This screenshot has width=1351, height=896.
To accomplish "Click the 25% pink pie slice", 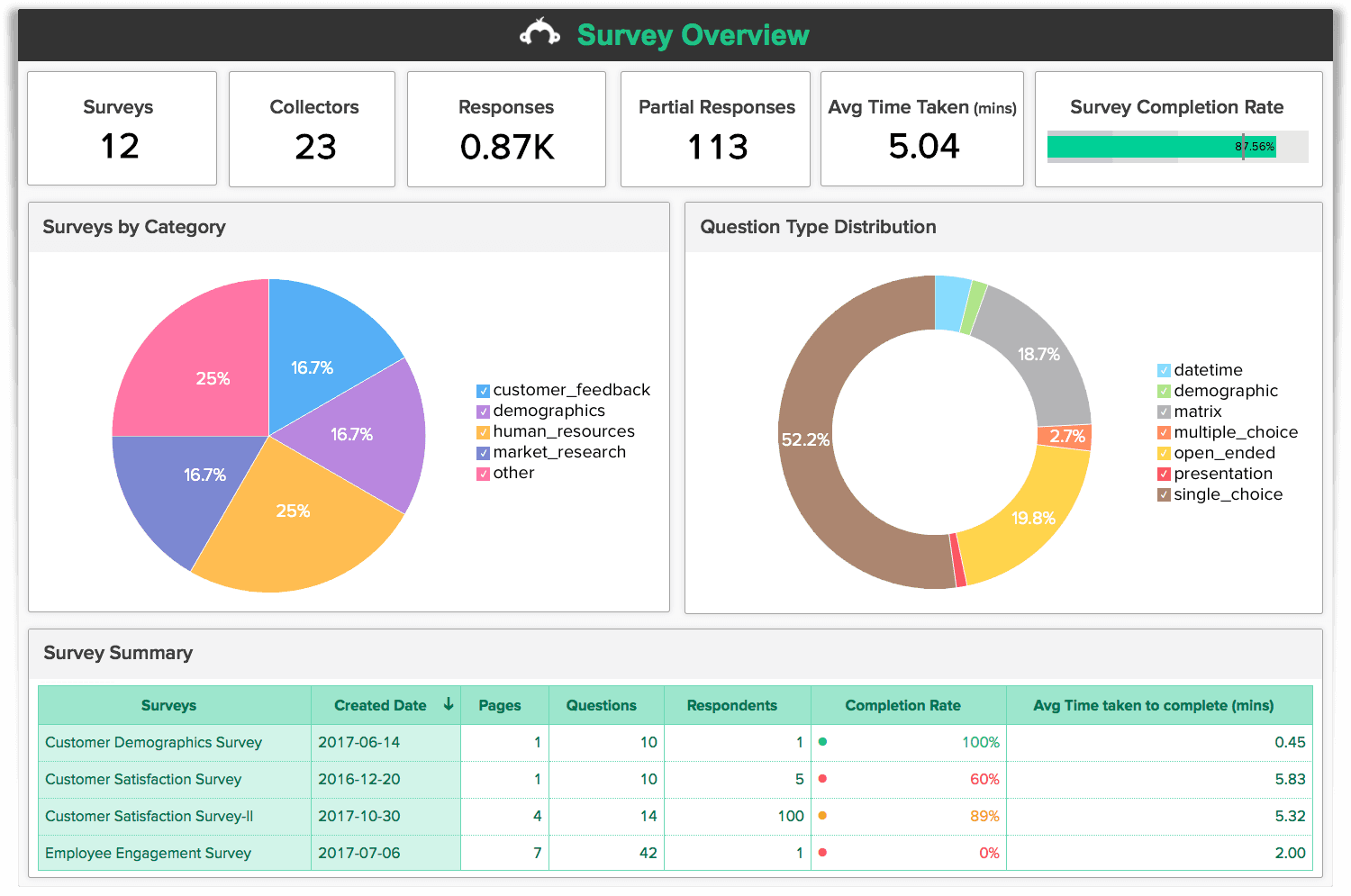I will coord(213,379).
